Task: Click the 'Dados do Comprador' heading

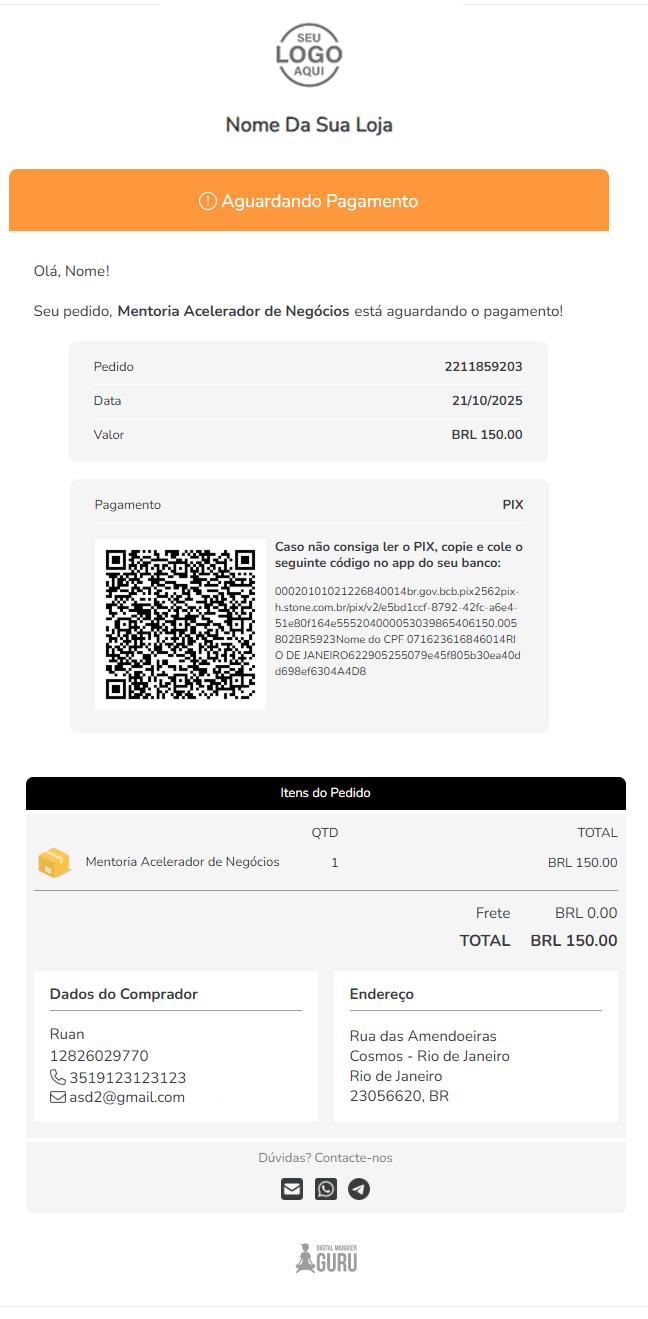Action: click(124, 994)
